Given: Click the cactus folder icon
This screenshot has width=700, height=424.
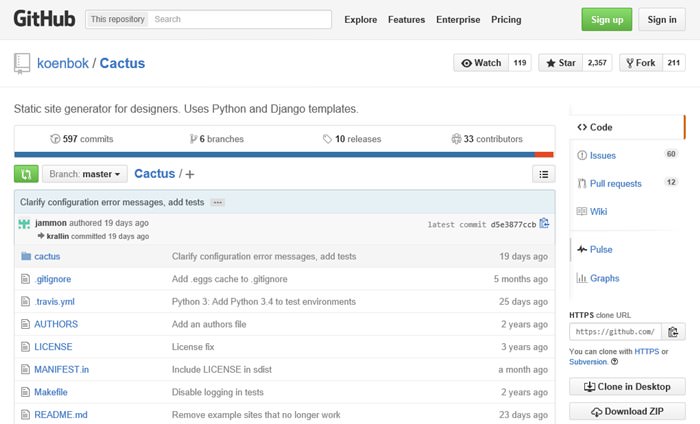Looking at the screenshot, I should point(26,256).
